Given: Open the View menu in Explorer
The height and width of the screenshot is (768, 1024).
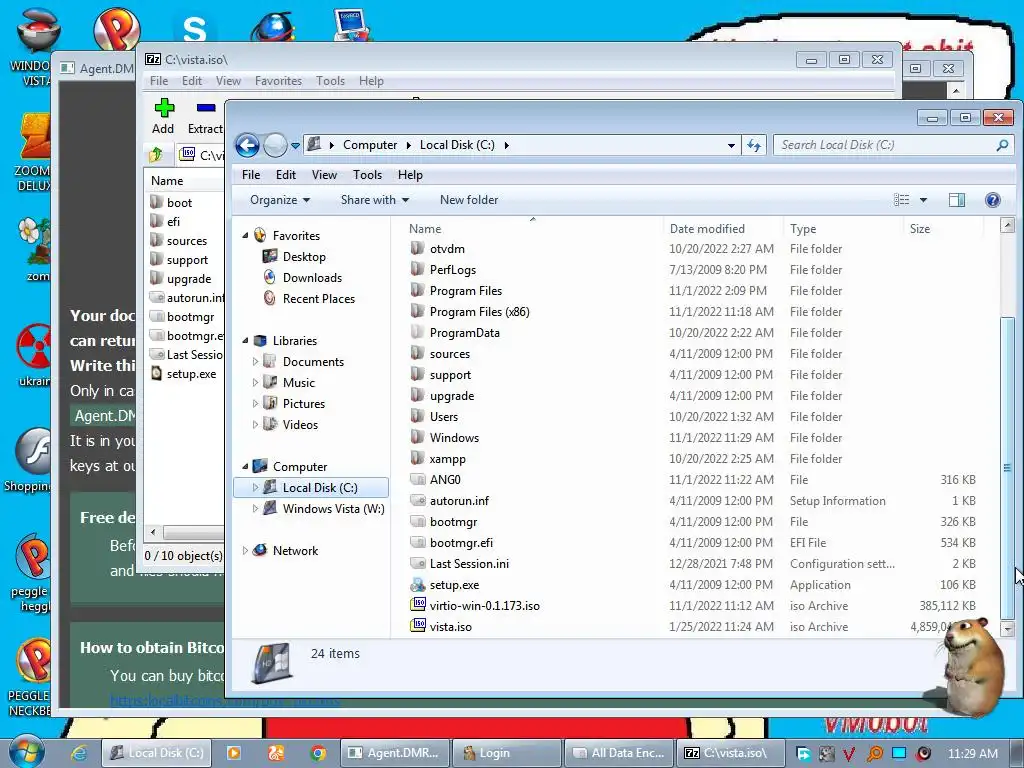Looking at the screenshot, I should (x=324, y=175).
